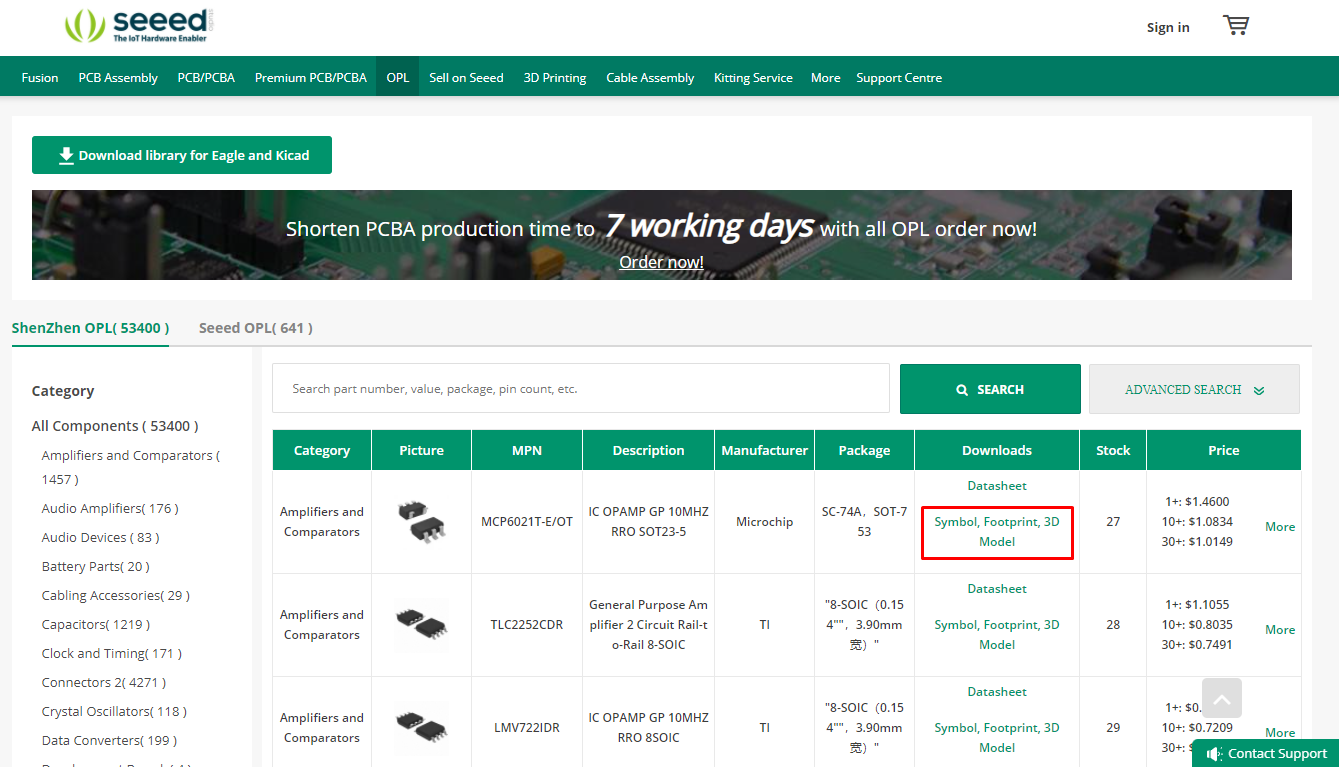The width and height of the screenshot is (1339, 767).
Task: Select Audio Devices category
Action: click(x=100, y=537)
